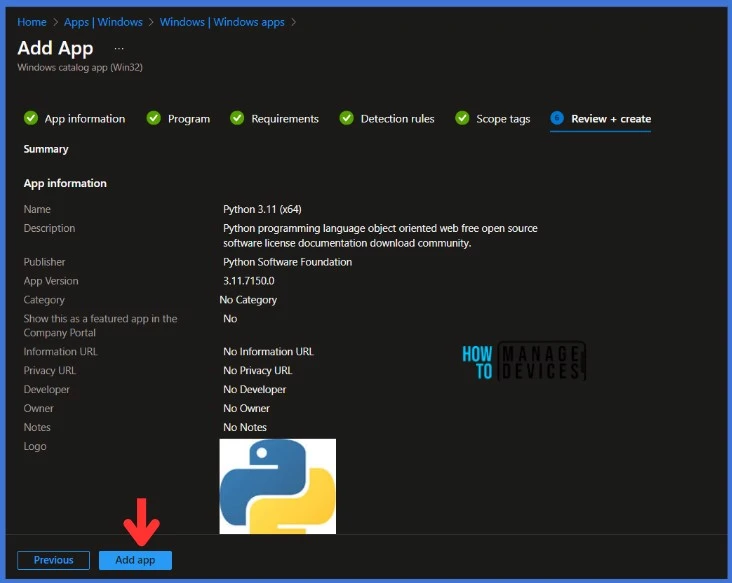
Task: Click the Information URL field label
Action: pyautogui.click(x=61, y=351)
